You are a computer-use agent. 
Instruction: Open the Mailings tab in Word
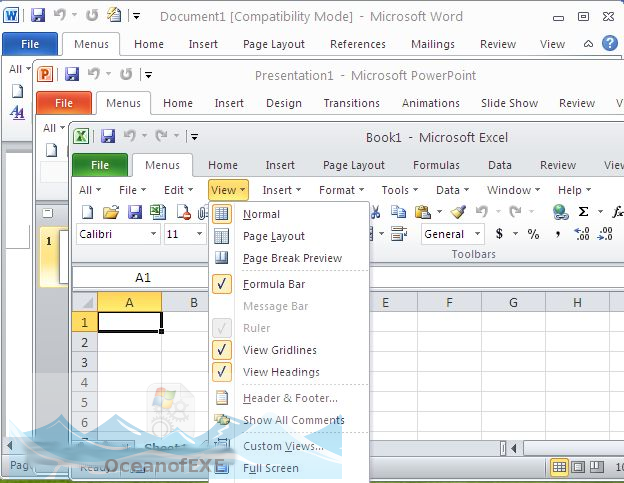[x=433, y=44]
